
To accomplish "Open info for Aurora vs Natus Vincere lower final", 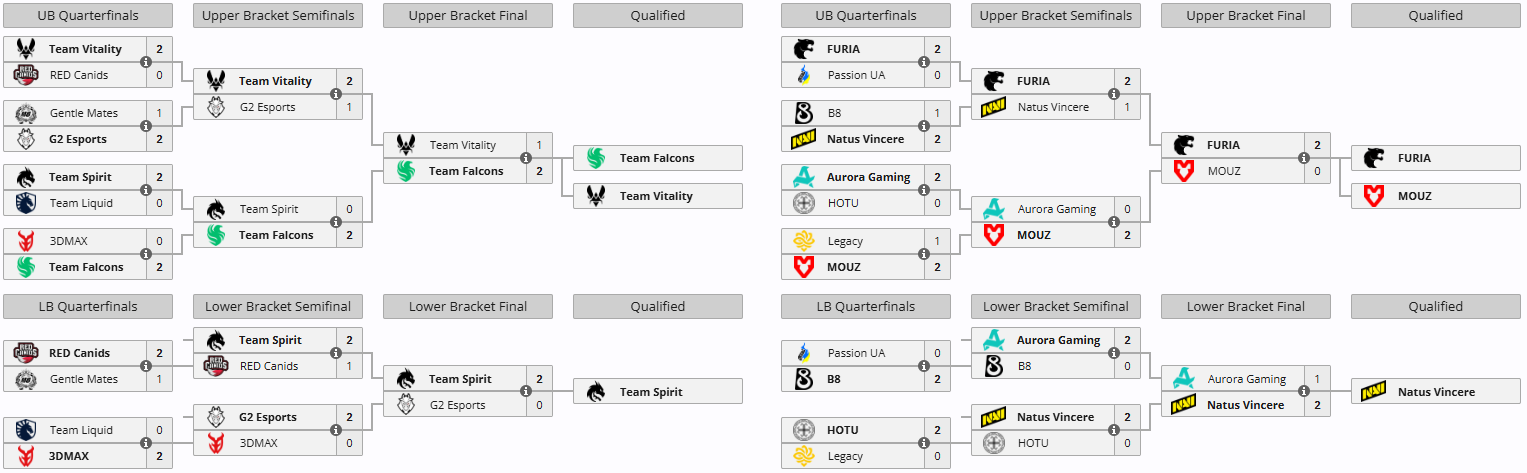I will point(1304,392).
